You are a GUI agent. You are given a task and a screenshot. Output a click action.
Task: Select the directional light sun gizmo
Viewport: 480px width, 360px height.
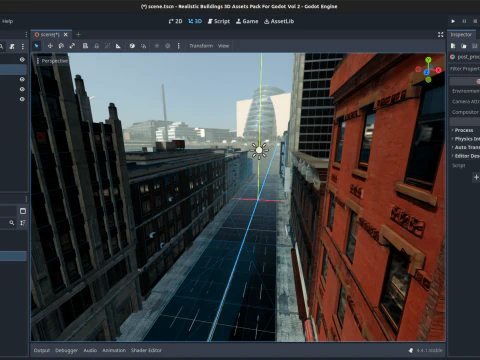point(259,150)
